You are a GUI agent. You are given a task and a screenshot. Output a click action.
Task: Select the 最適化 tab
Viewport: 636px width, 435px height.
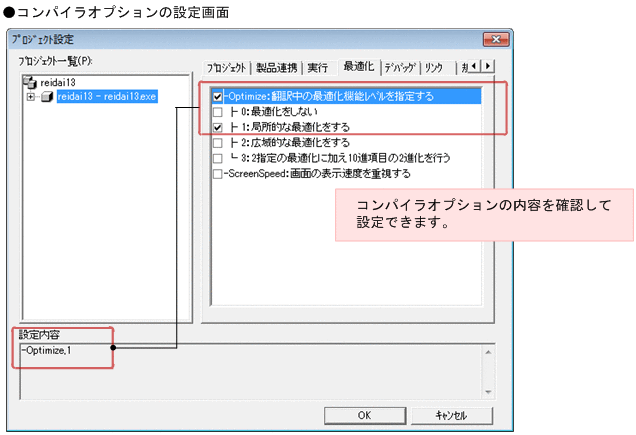point(359,66)
